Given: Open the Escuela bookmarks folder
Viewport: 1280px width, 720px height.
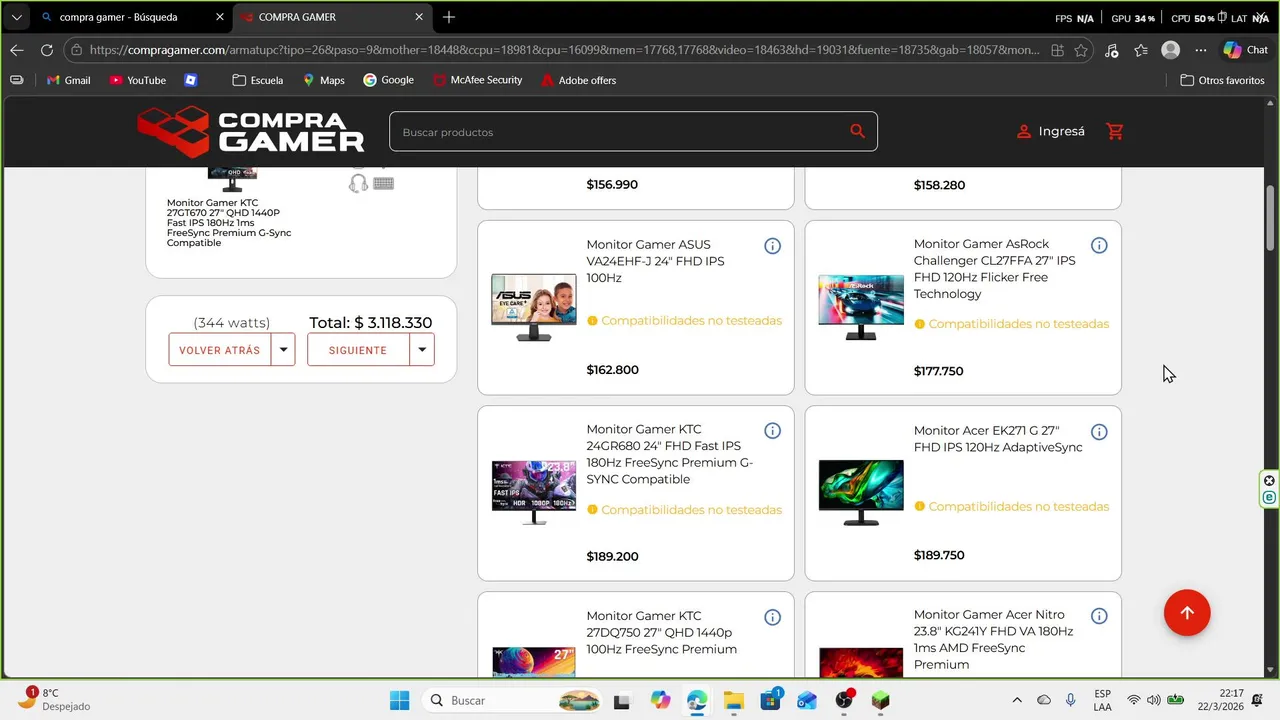Looking at the screenshot, I should tap(258, 80).
